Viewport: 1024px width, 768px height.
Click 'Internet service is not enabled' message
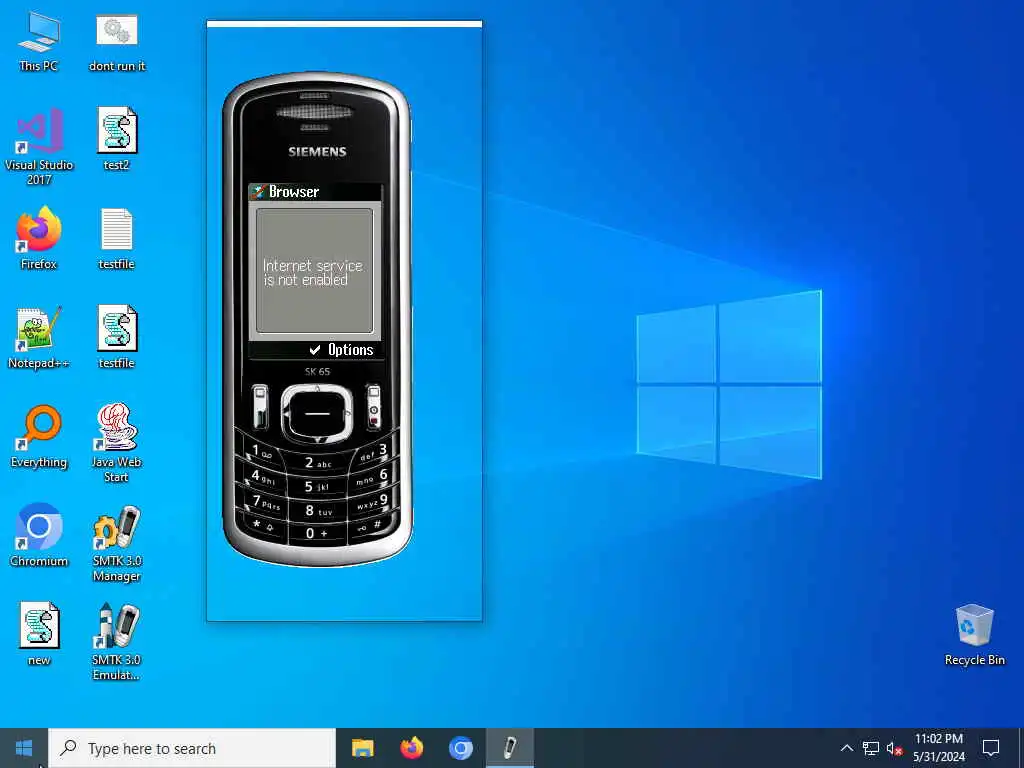tap(312, 273)
